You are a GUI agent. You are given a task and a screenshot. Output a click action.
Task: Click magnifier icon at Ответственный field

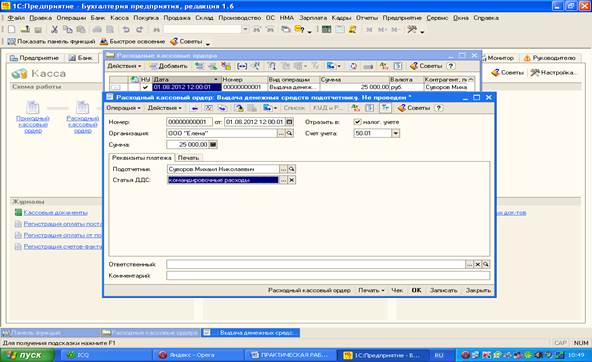(486, 265)
